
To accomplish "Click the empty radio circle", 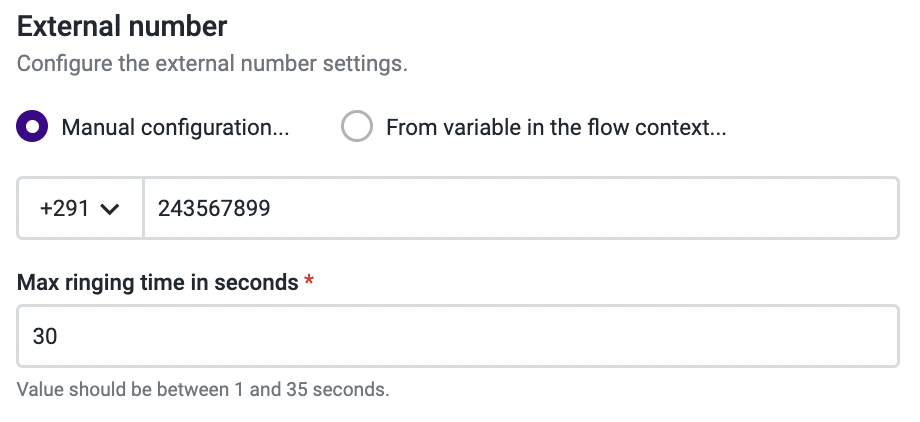I will tap(357, 128).
